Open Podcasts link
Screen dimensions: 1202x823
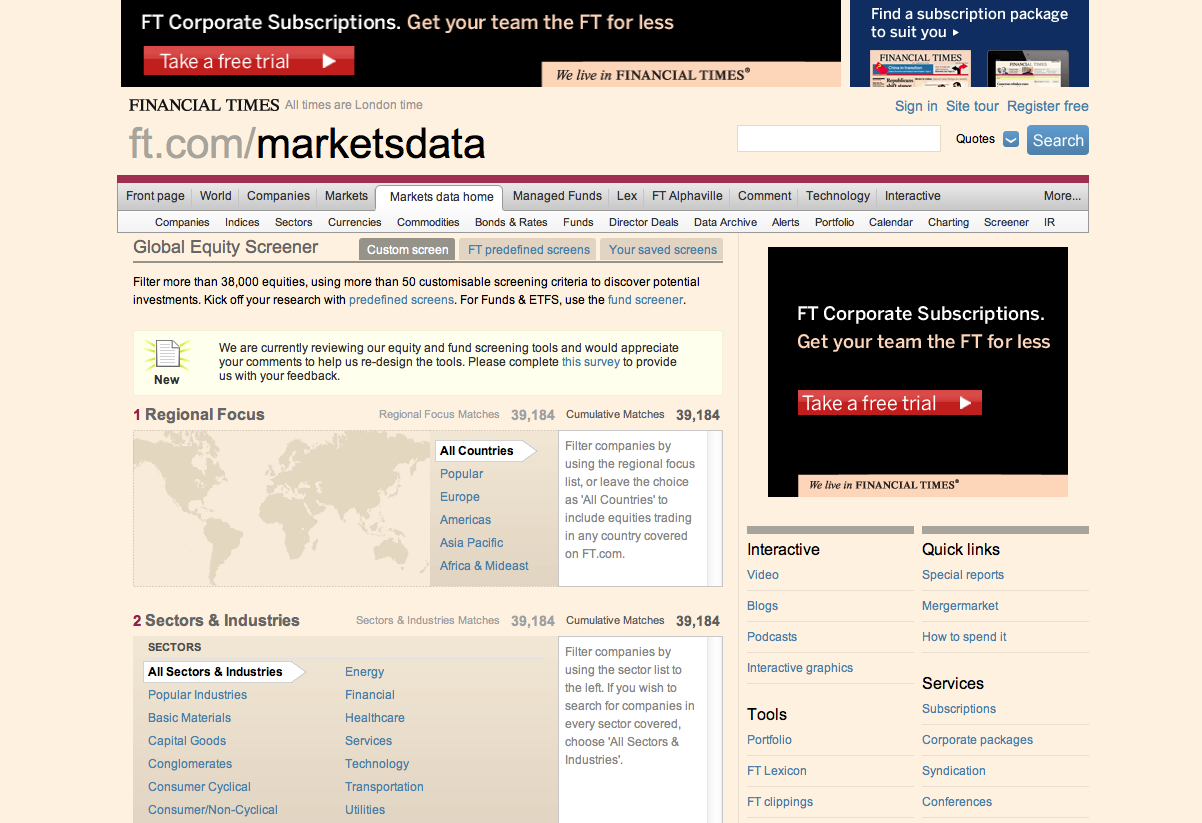(772, 637)
